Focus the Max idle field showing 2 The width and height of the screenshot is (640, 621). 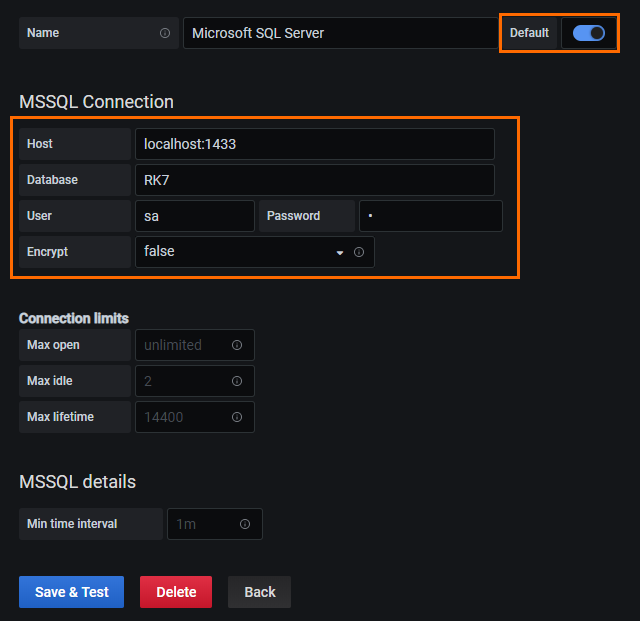(x=195, y=381)
